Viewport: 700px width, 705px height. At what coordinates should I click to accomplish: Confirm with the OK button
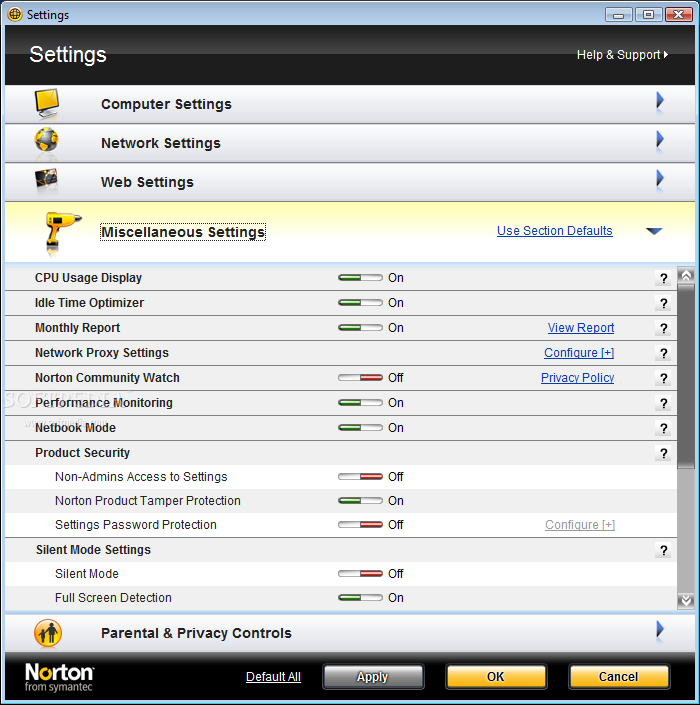(495, 677)
